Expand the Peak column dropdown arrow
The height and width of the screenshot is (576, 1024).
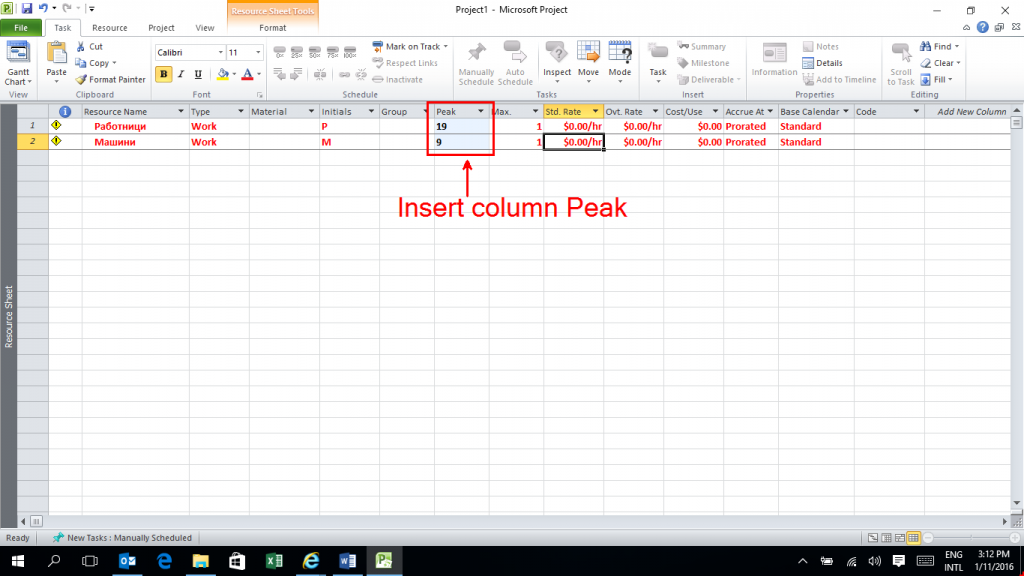[481, 112]
